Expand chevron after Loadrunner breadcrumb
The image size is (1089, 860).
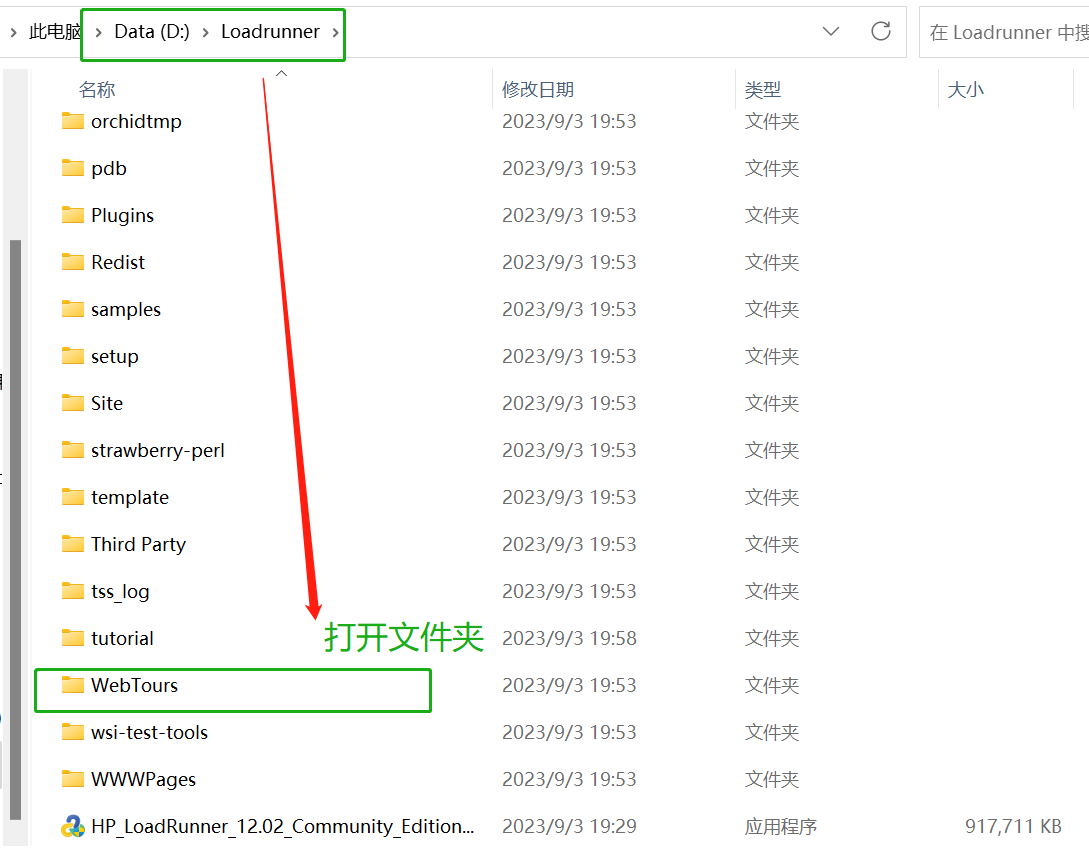coord(335,32)
